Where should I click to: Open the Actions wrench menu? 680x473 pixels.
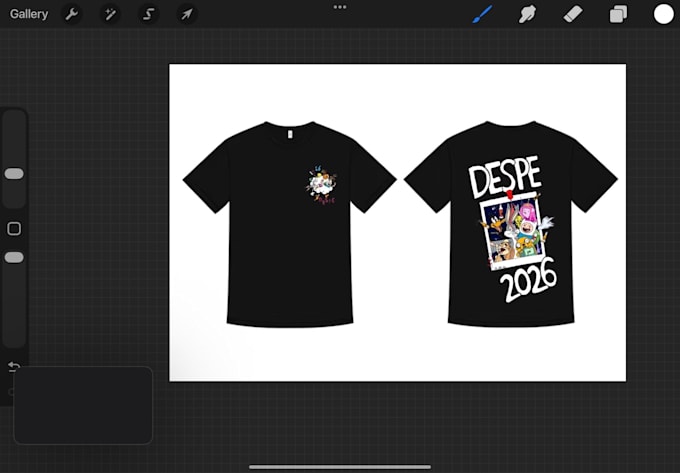click(x=72, y=14)
